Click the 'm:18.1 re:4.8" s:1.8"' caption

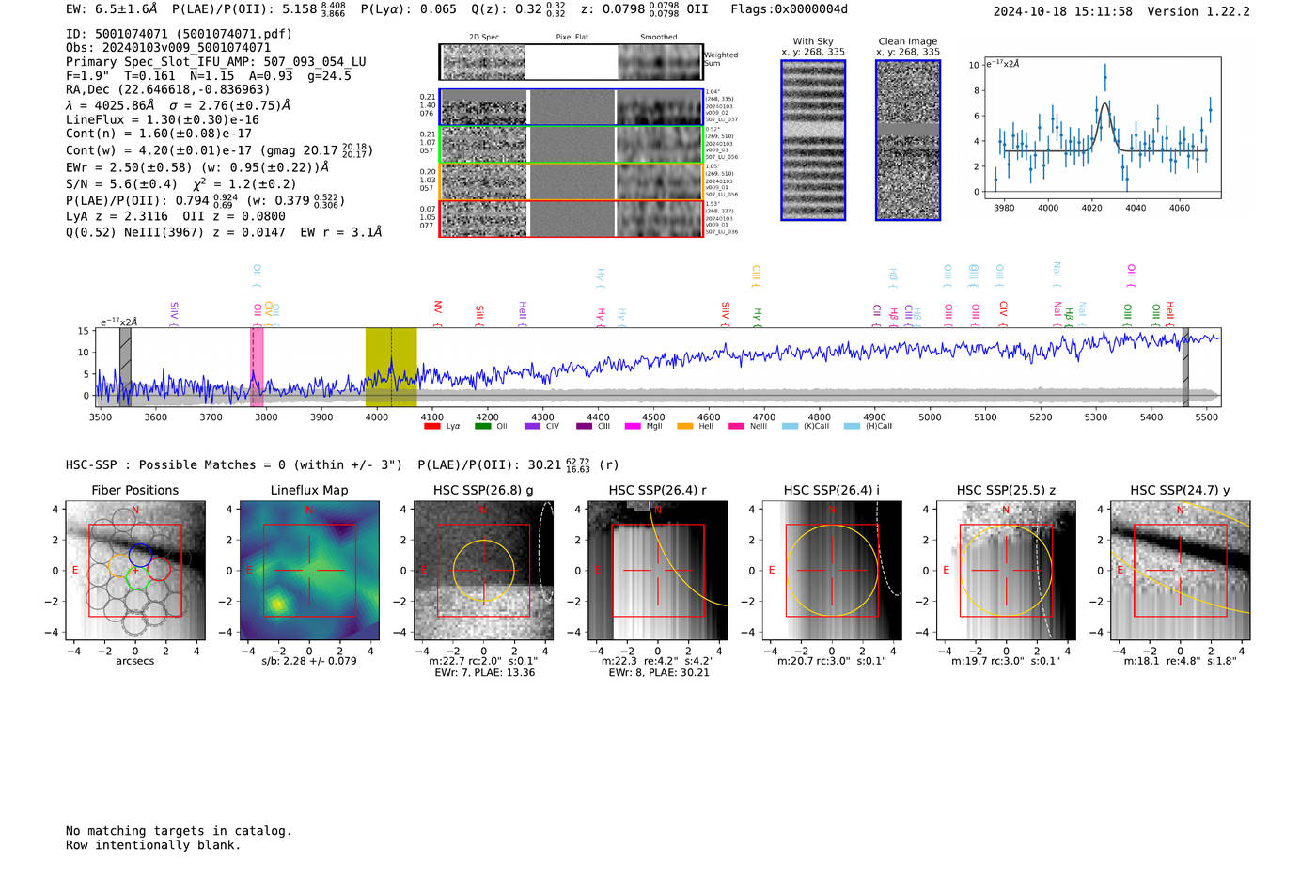coord(1181,661)
